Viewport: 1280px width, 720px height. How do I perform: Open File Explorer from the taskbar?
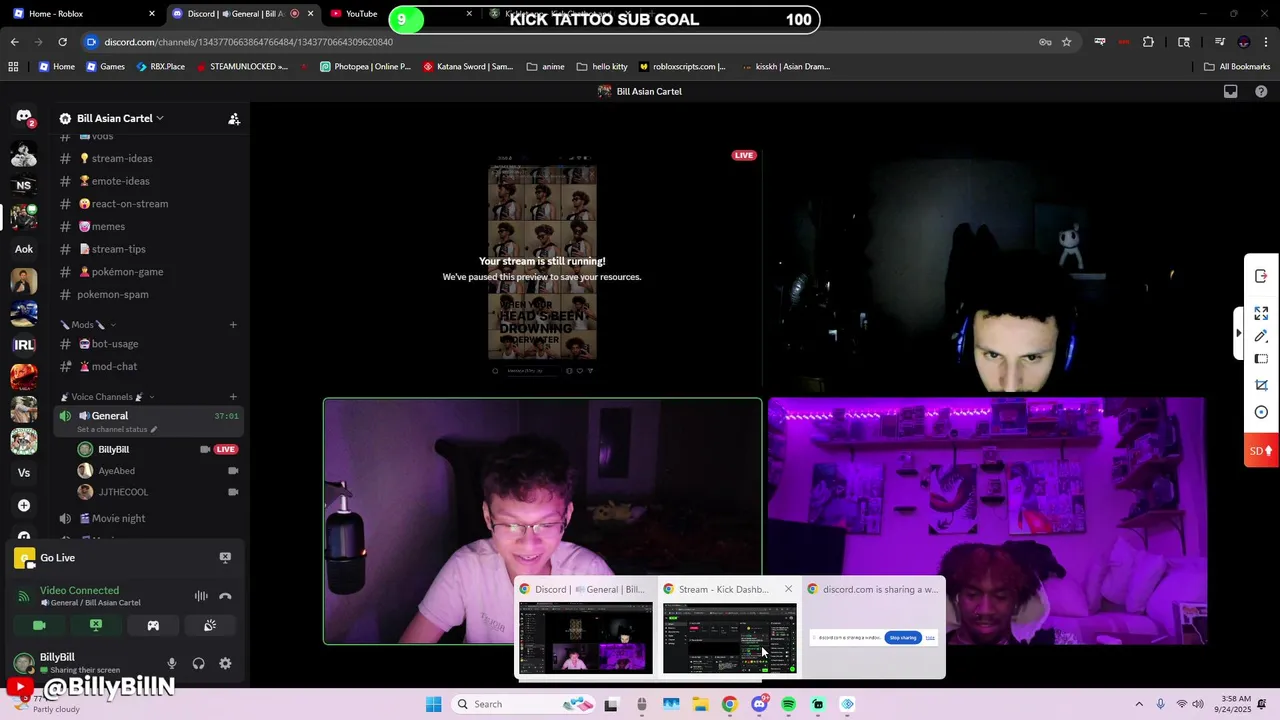[x=699, y=704]
